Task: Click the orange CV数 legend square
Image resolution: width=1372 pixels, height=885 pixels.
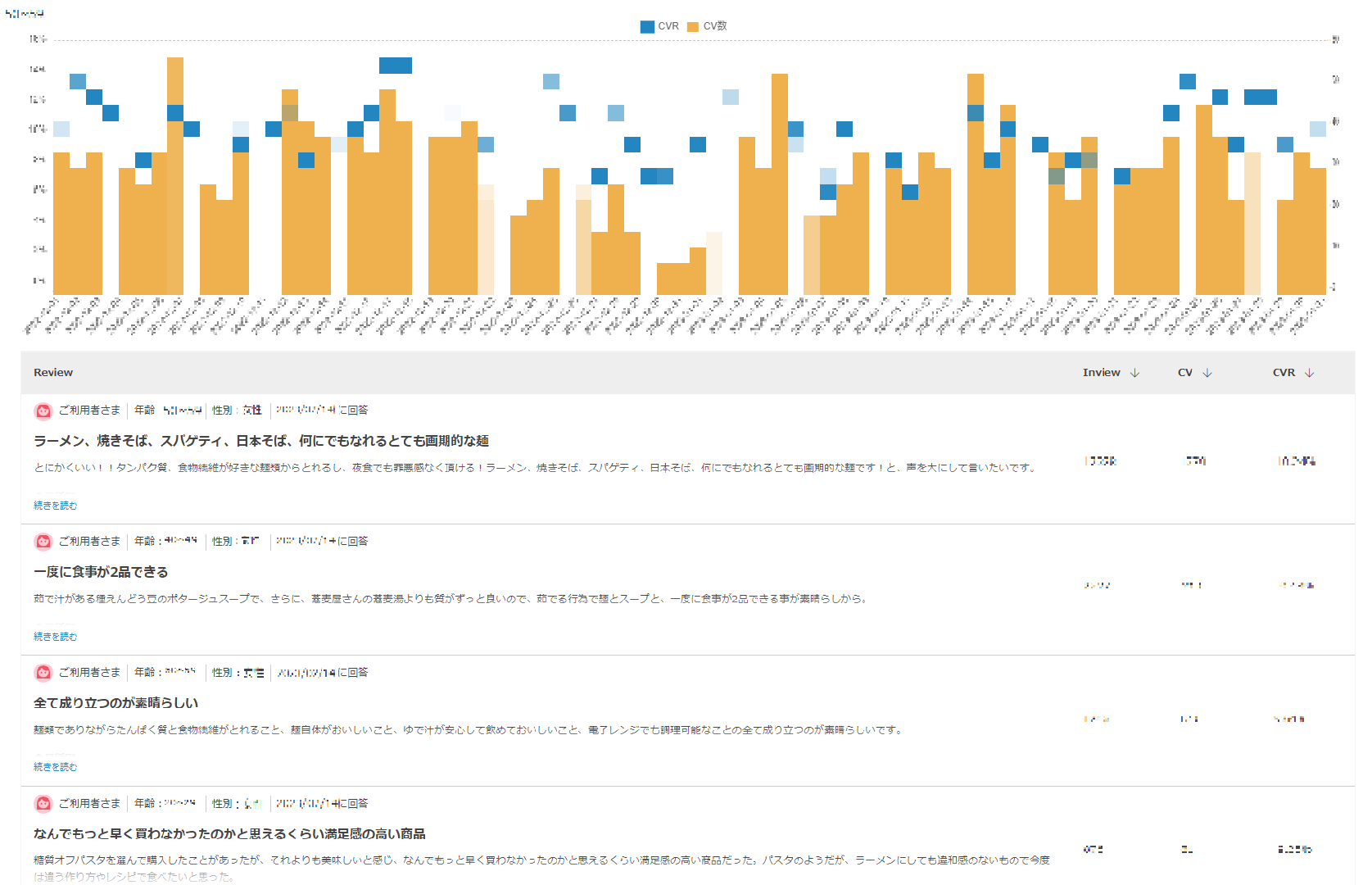Action: point(693,27)
